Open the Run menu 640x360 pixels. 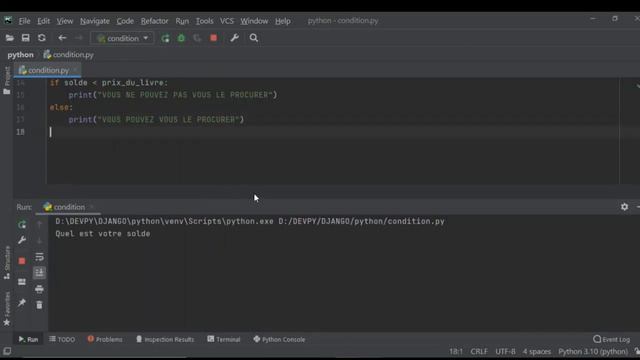click(182, 21)
